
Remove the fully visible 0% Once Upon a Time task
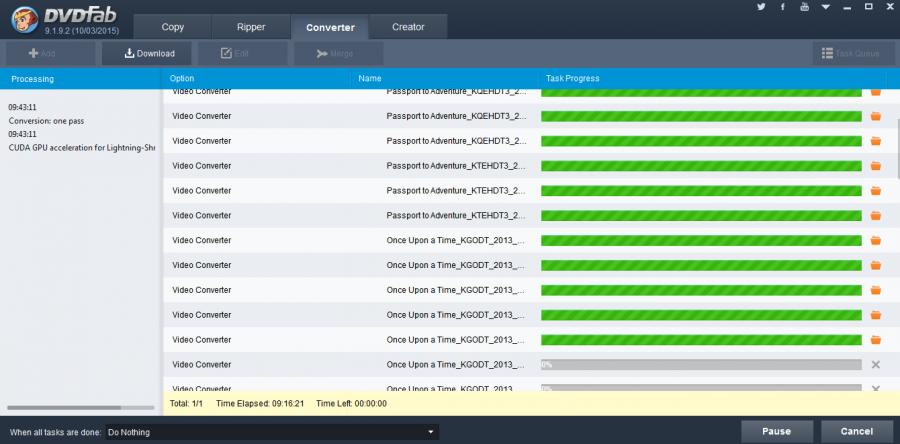click(875, 364)
